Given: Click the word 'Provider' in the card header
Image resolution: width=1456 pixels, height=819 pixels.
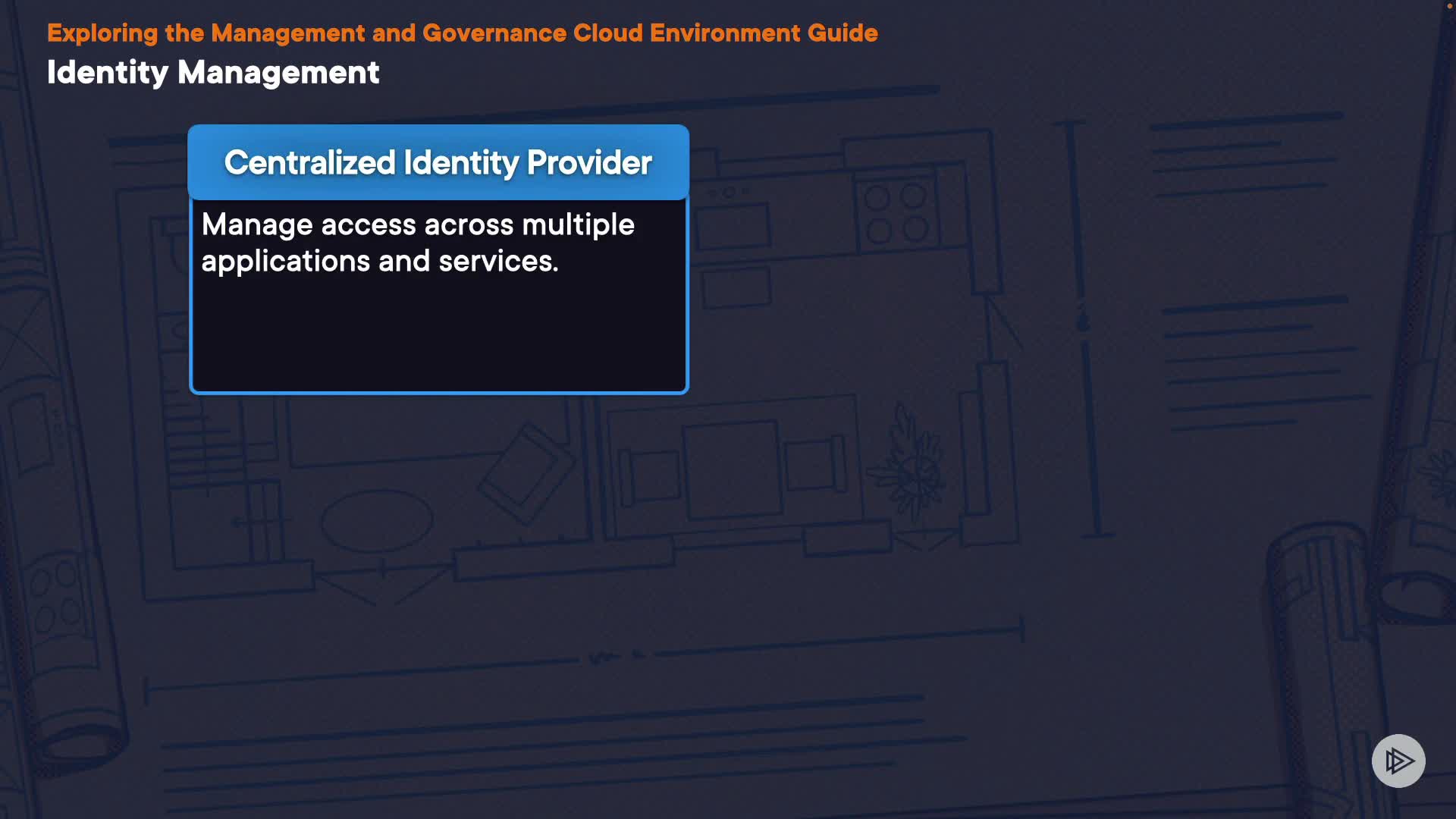Looking at the screenshot, I should pos(589,163).
